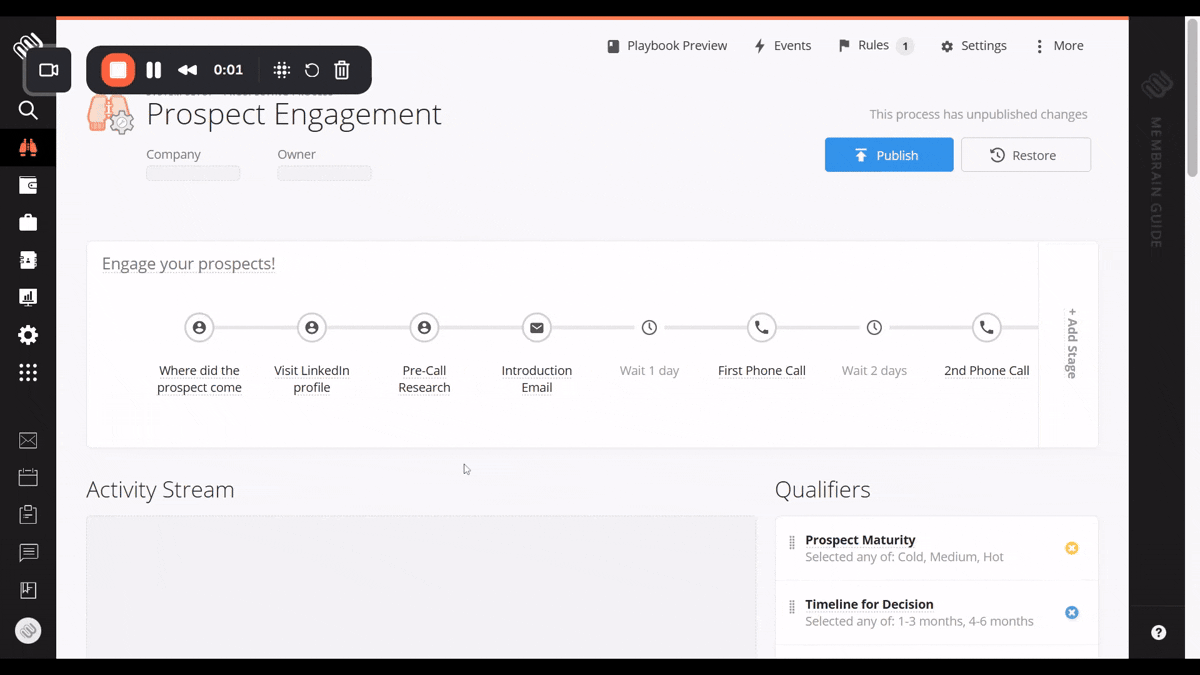Viewport: 1200px width, 675px height.
Task: Open Playbook Preview
Action: click(x=667, y=46)
